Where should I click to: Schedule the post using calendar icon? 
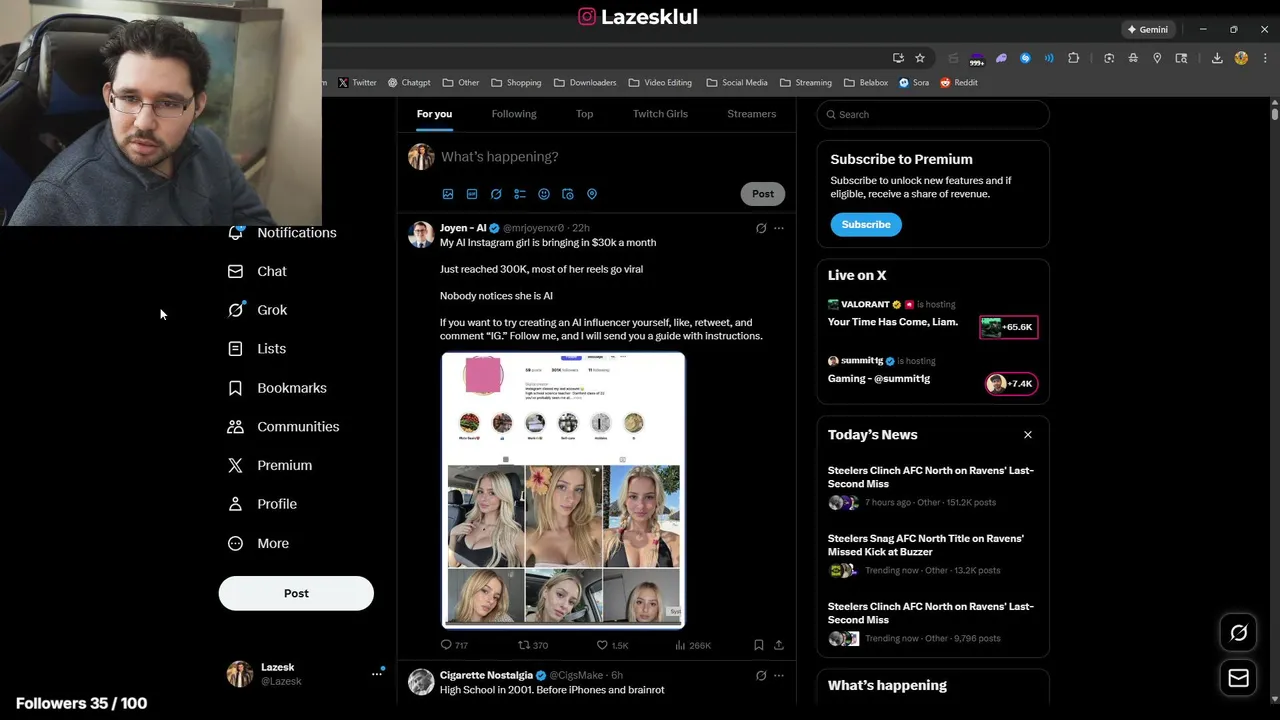pyautogui.click(x=568, y=194)
